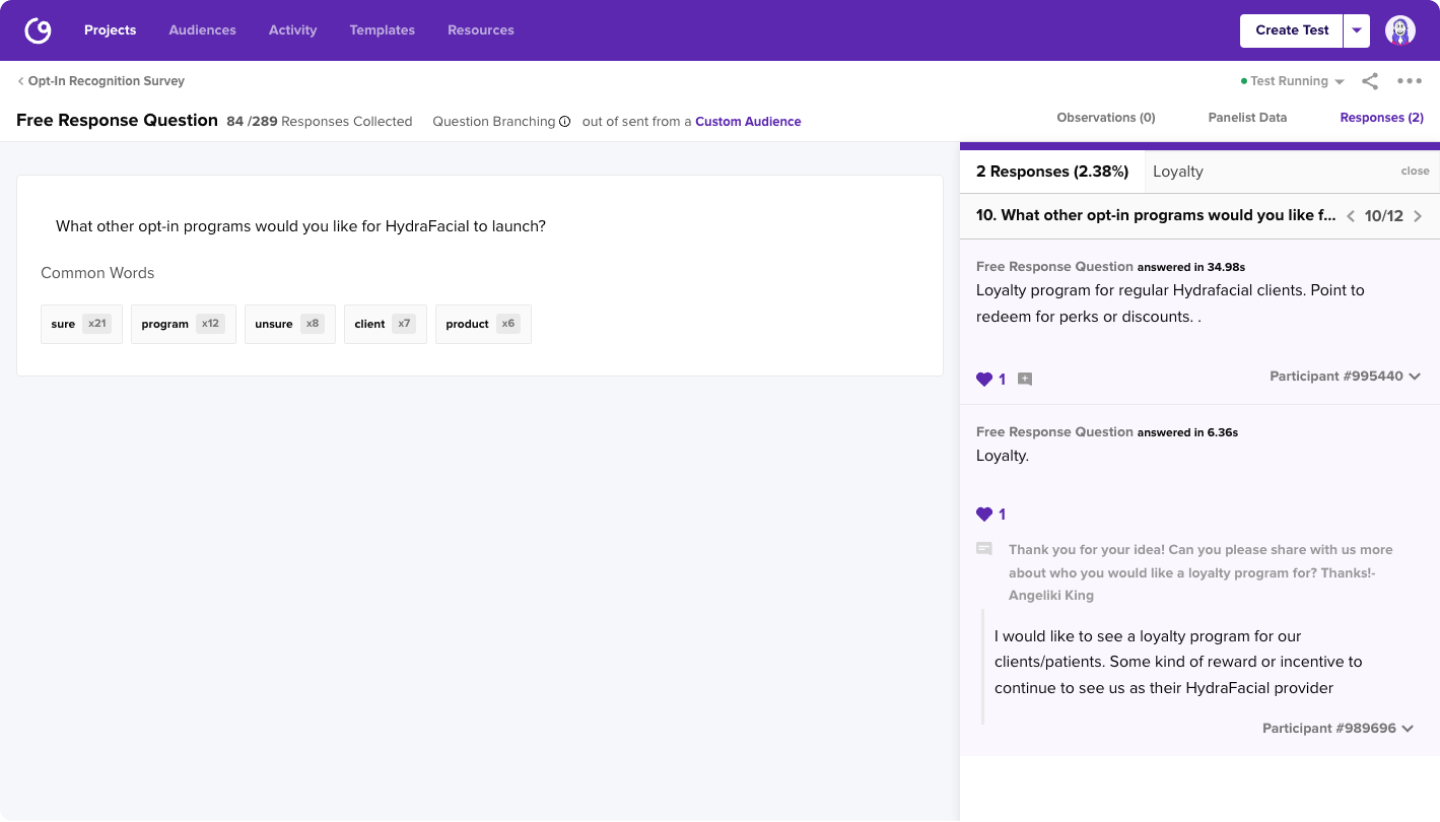Click the Create Test button
The image size is (1440, 822).
[x=1292, y=30]
